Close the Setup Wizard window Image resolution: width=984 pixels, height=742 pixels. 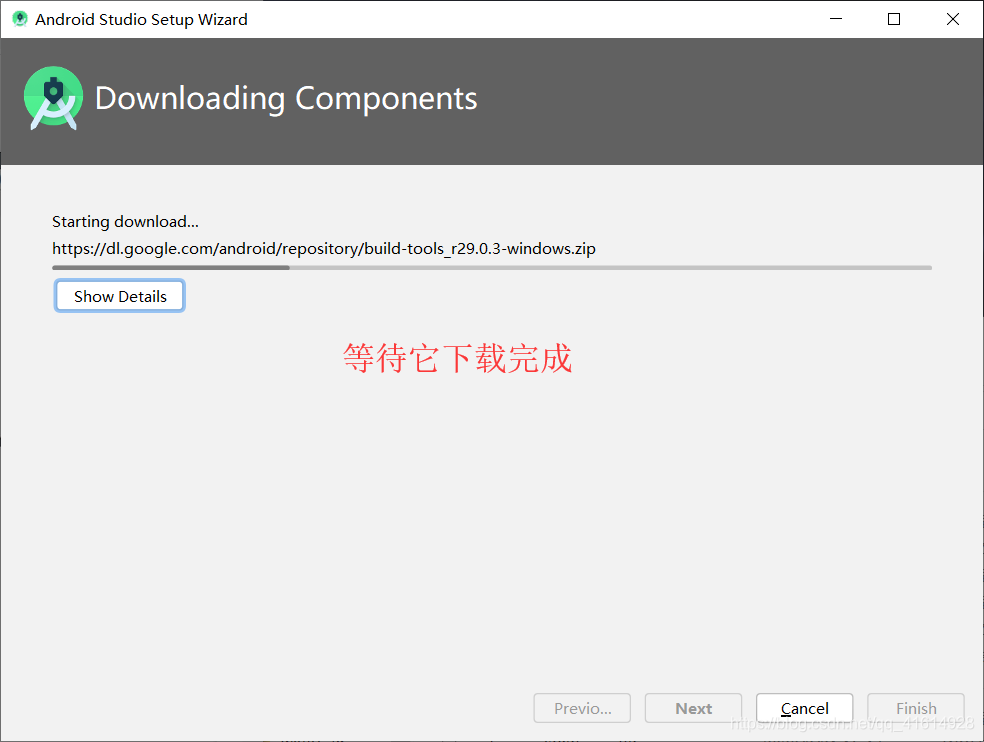tap(953, 19)
